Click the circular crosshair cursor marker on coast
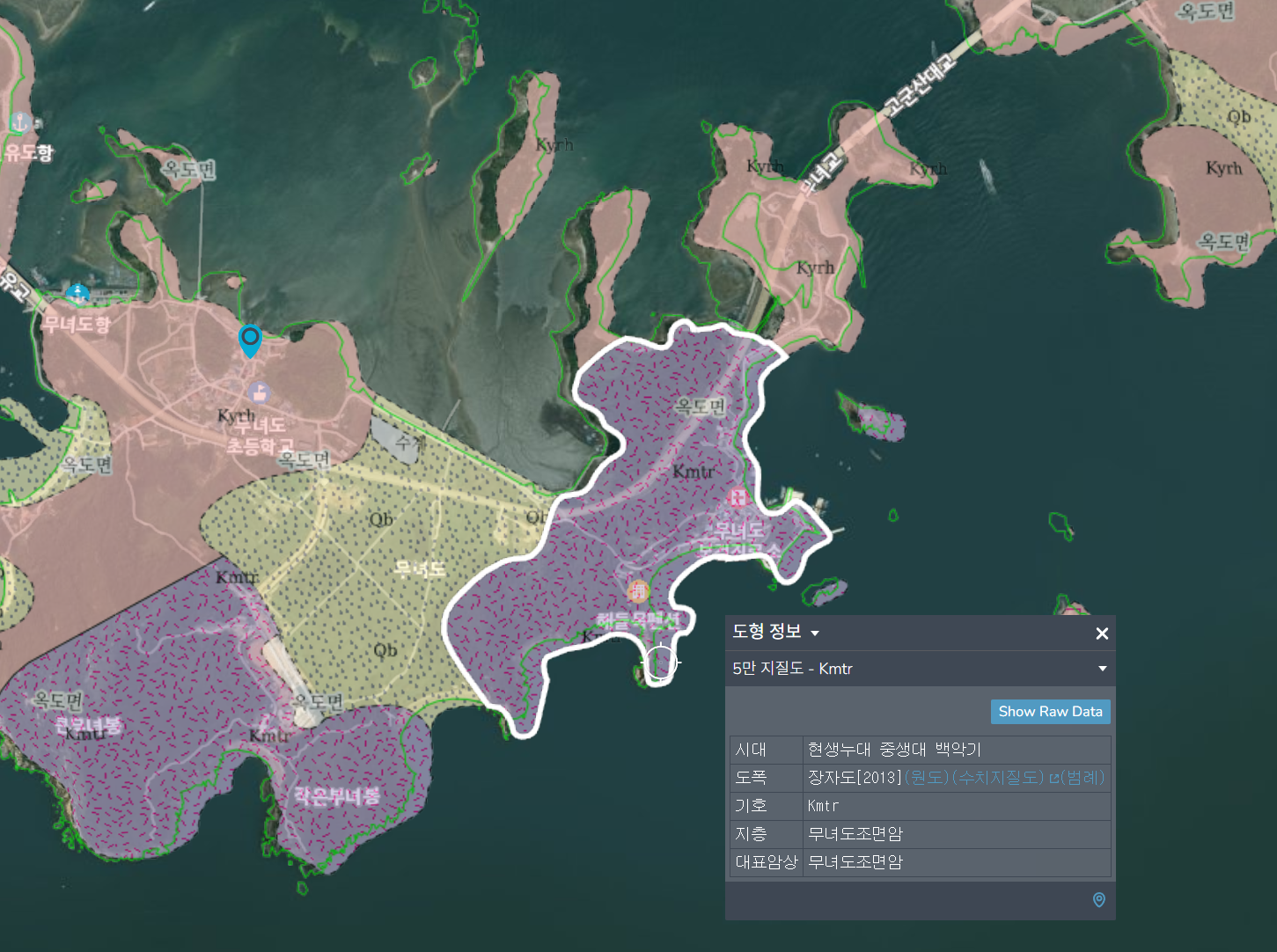 [660, 662]
